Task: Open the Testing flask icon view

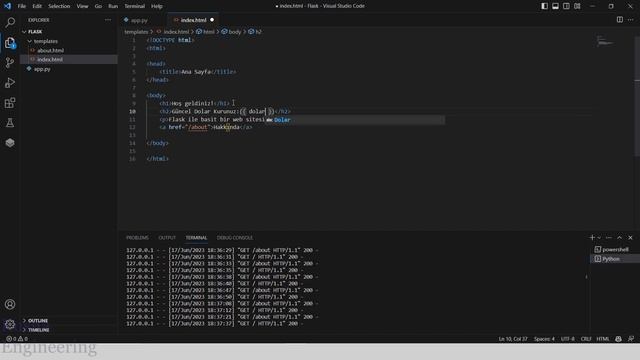Action: point(10,122)
